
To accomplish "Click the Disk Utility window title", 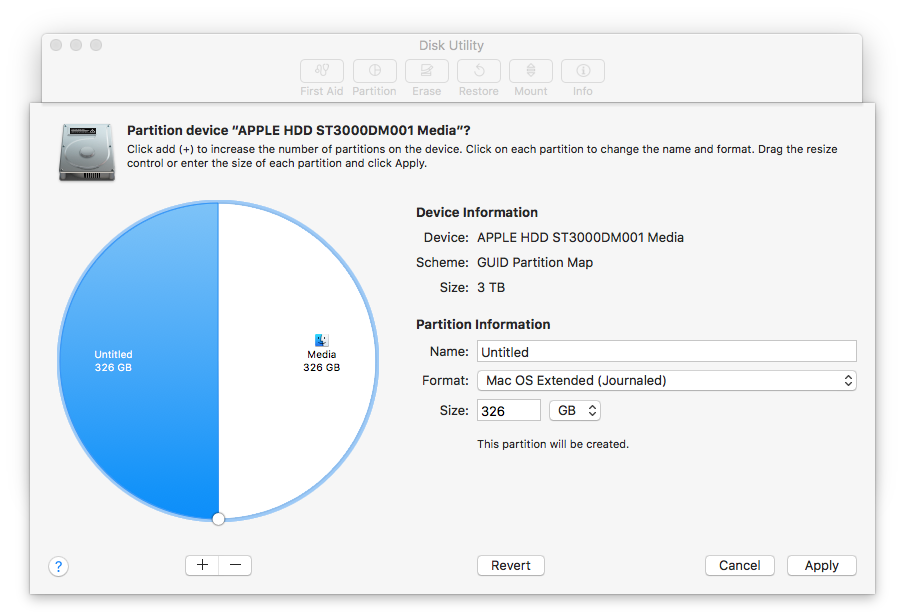I will [451, 46].
